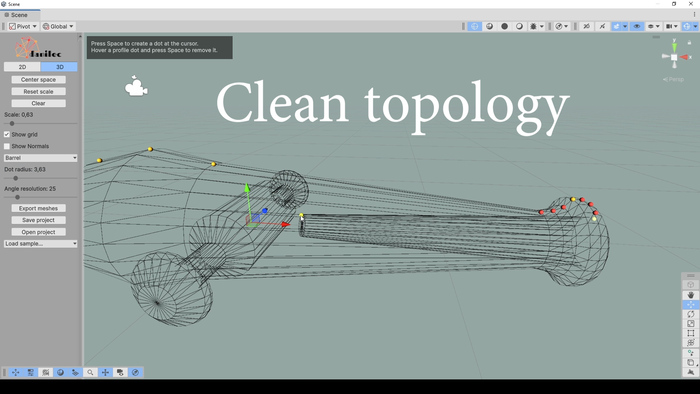
Task: Switch to the 2D tab
Action: tap(22, 67)
